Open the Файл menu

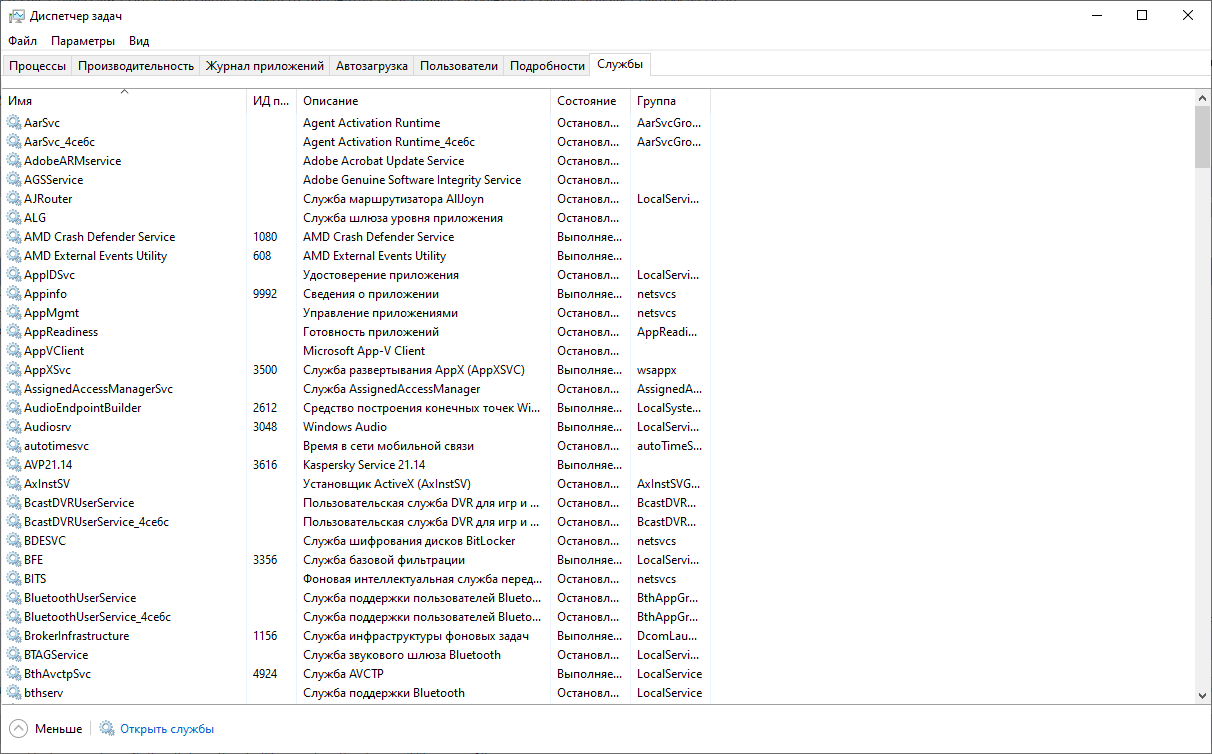click(x=22, y=41)
